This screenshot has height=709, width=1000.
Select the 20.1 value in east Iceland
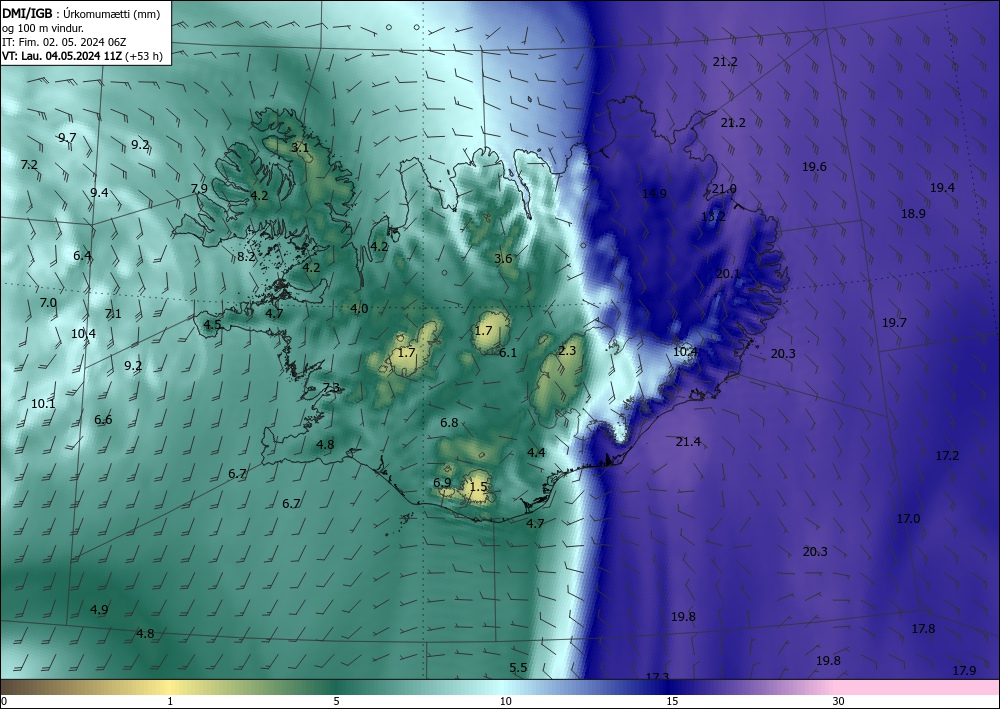(728, 274)
